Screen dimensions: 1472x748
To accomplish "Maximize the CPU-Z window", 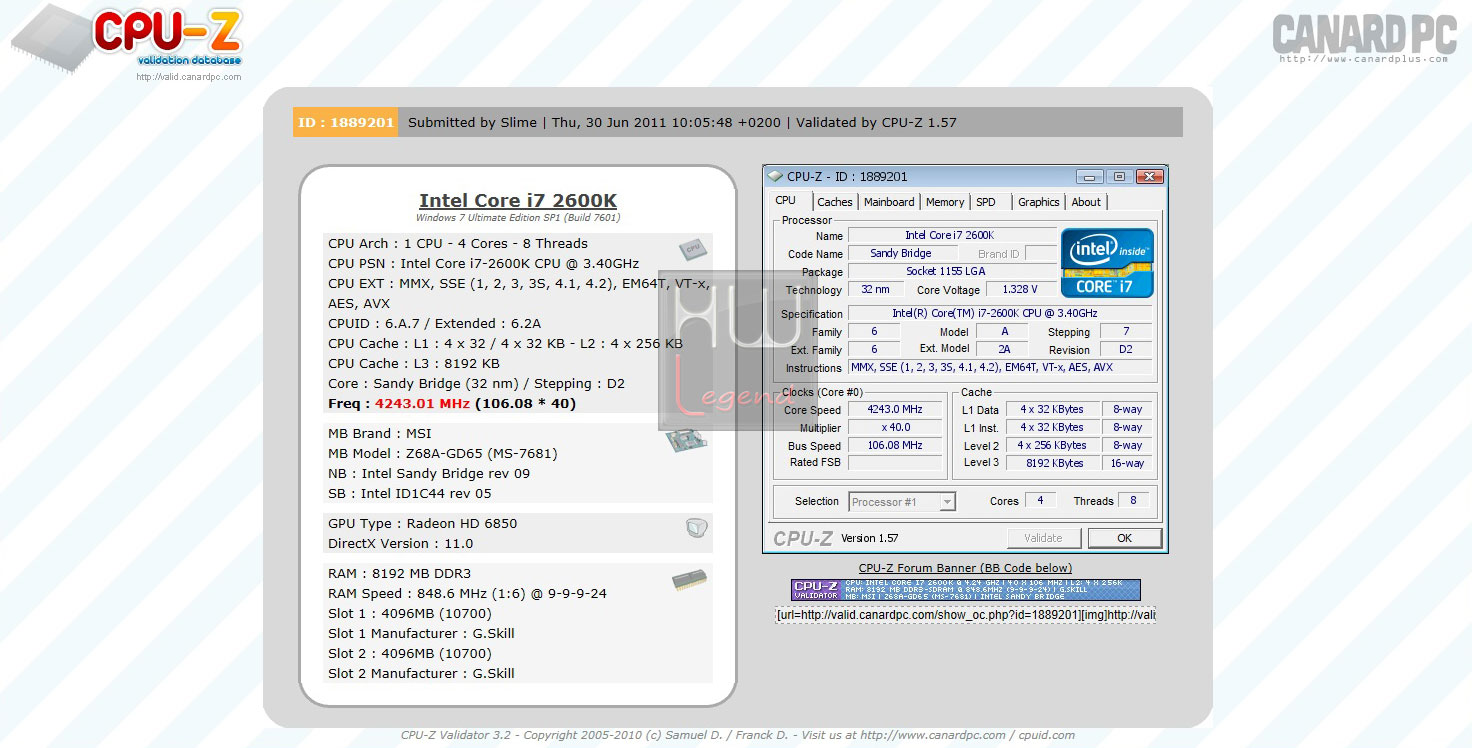I will [x=1119, y=176].
